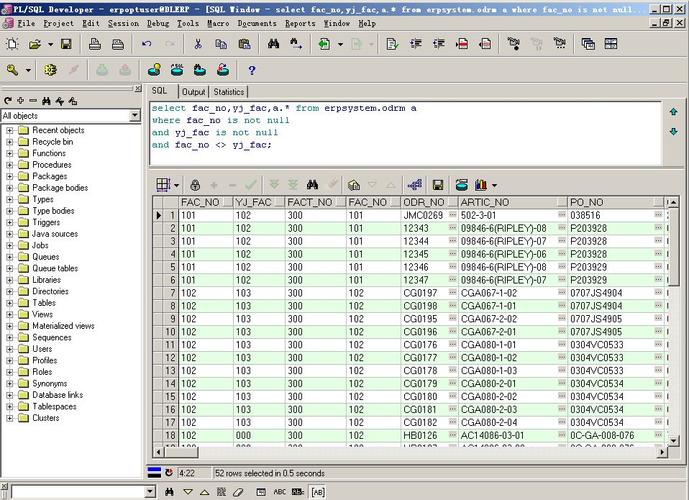Click the Open folder toolbar icon
This screenshot has width=689, height=500.
coord(34,44)
